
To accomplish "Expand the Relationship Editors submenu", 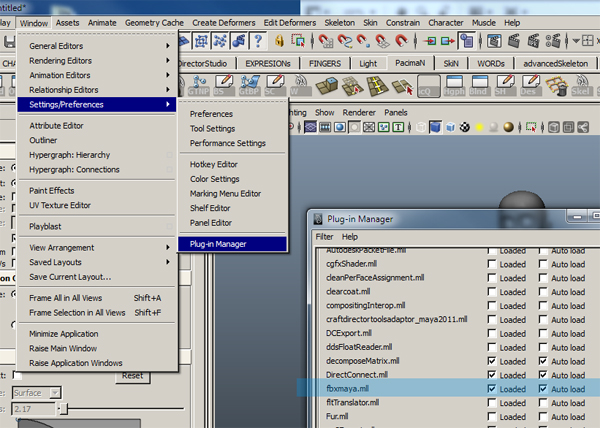I will (96, 90).
